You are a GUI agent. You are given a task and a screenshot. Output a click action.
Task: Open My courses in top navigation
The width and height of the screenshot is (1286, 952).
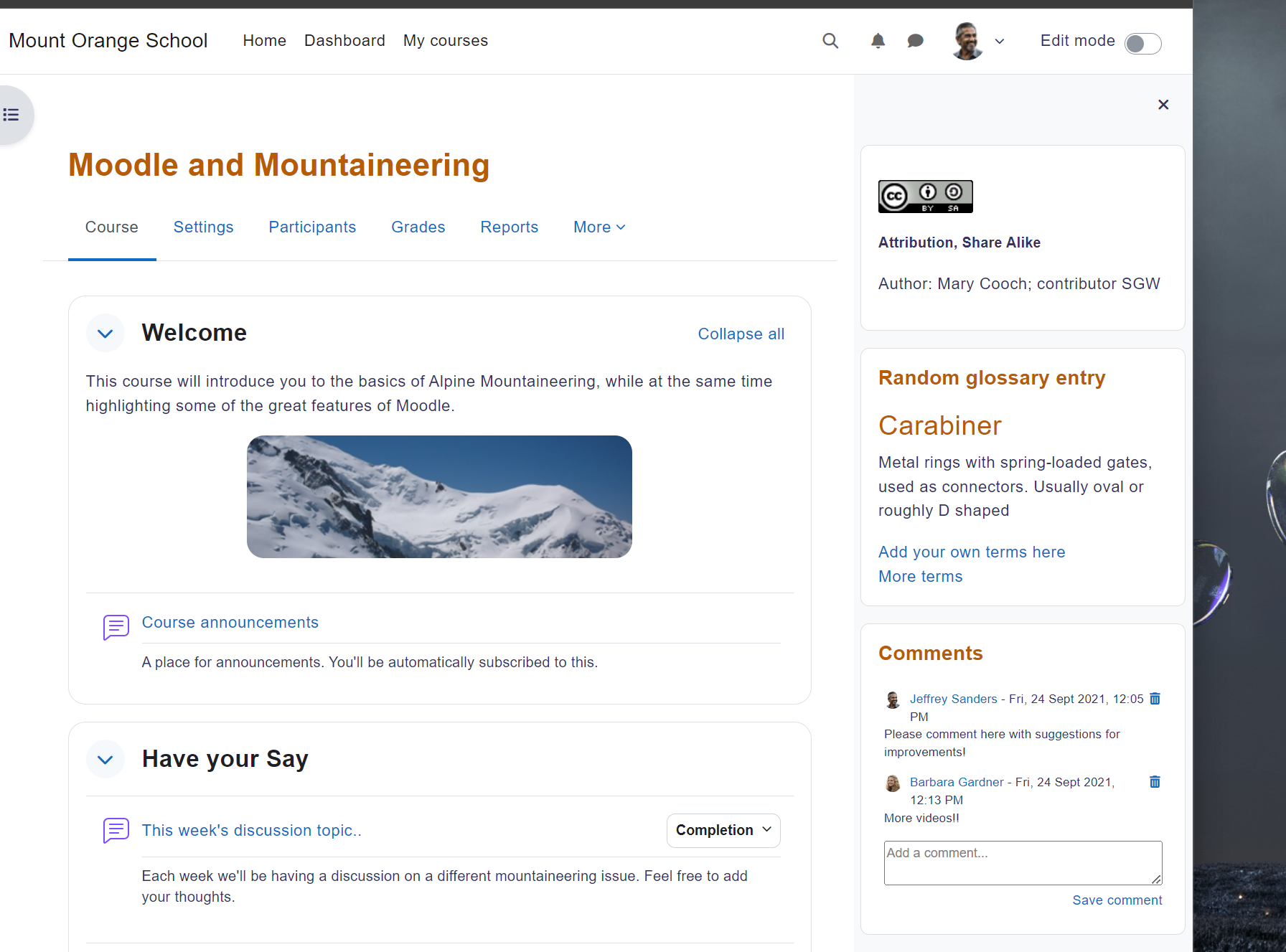[446, 41]
